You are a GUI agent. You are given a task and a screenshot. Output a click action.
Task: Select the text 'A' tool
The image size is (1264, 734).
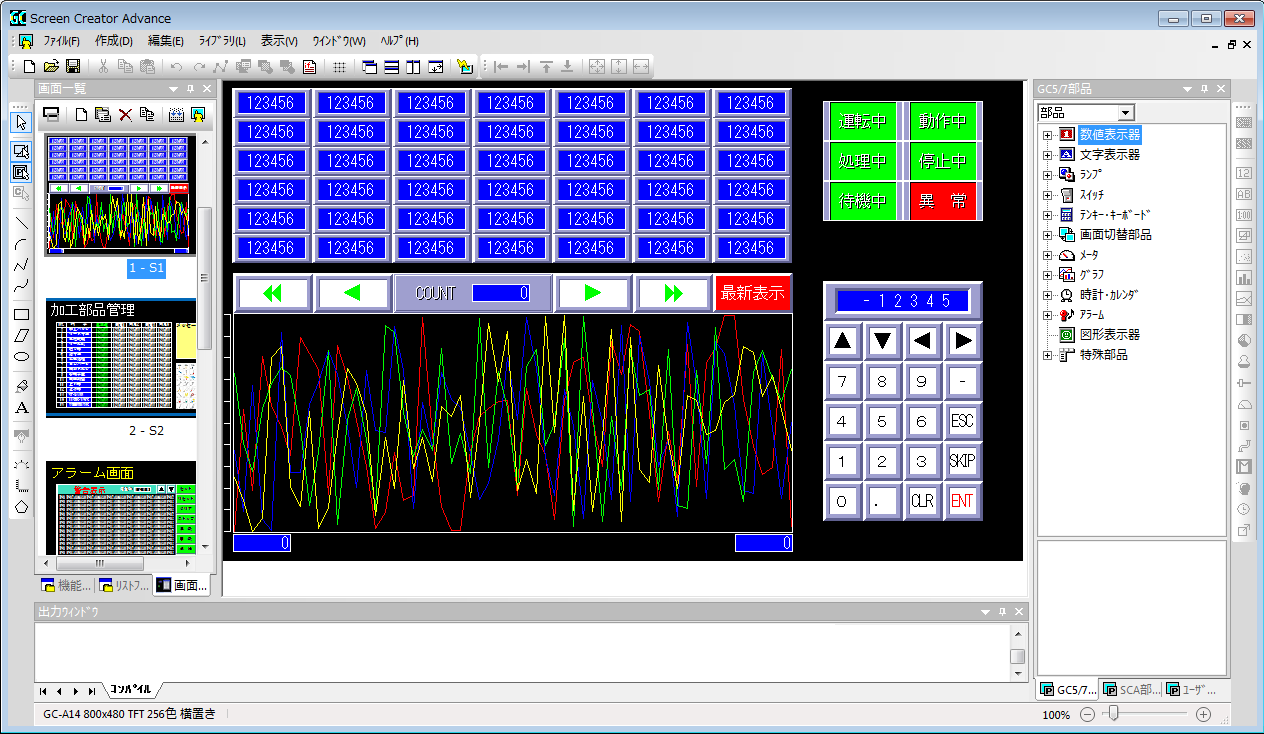point(21,408)
